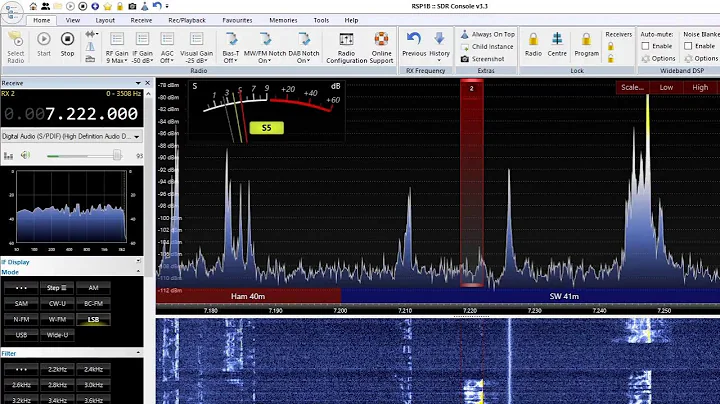This screenshot has height=404, width=720.
Task: Open Noise Blanker Options
Action: [701, 58]
